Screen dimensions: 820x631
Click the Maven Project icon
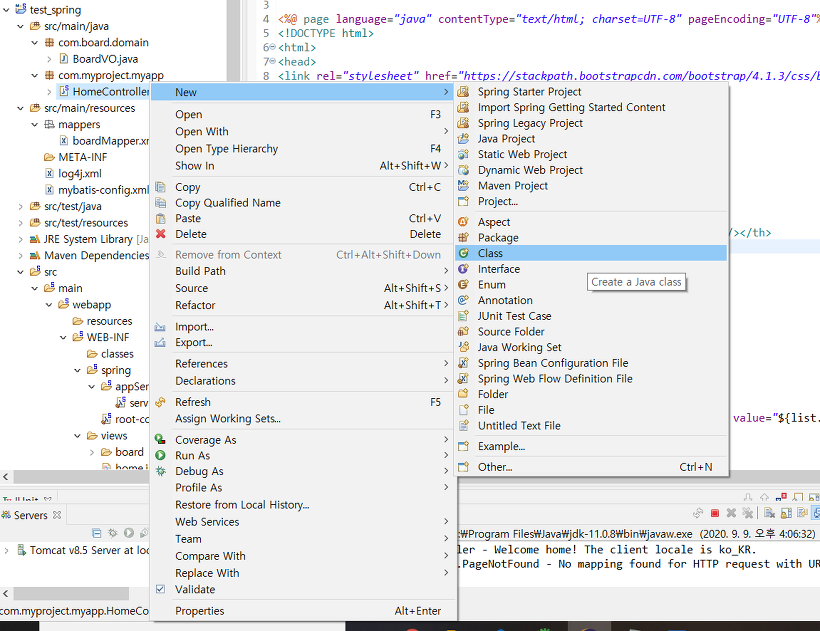(x=463, y=186)
